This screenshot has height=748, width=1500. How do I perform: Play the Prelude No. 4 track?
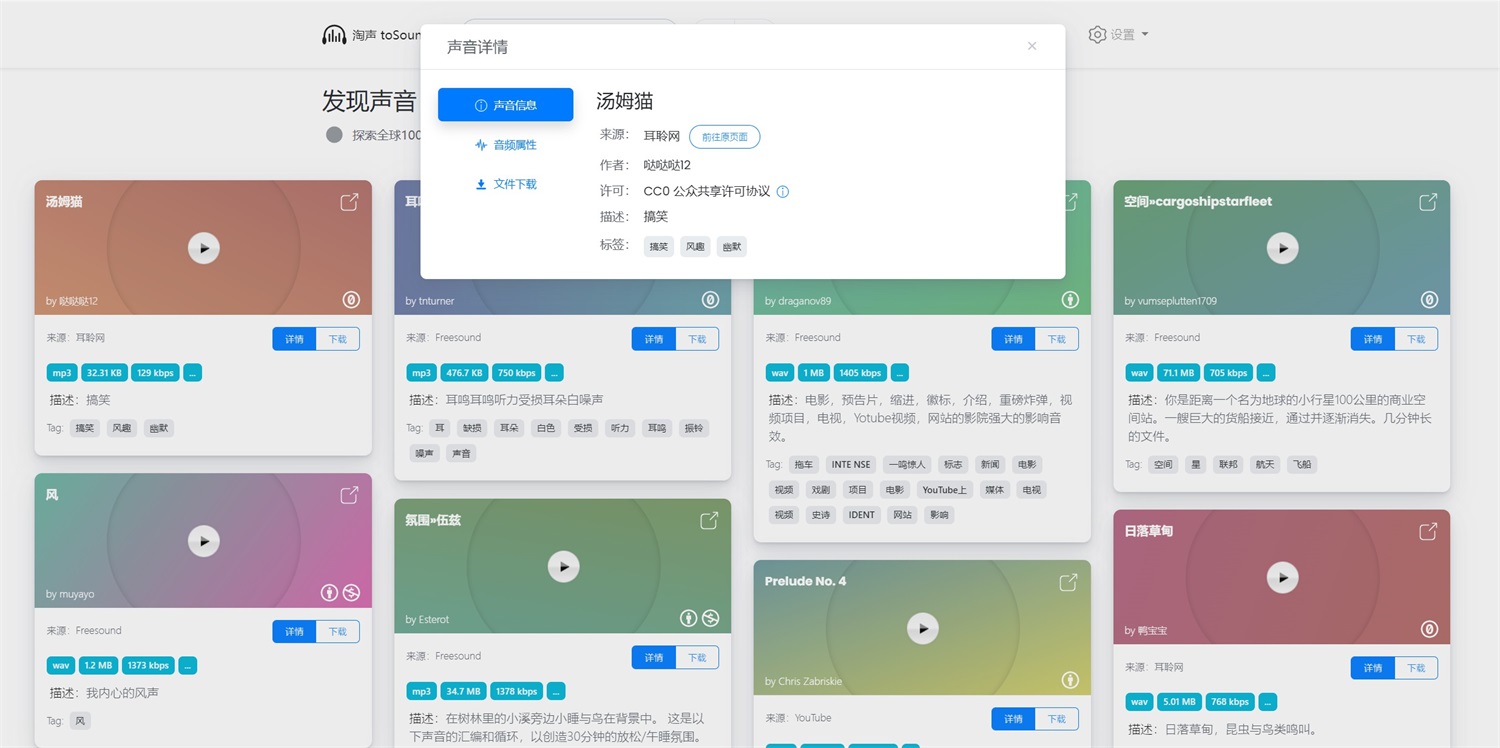point(923,628)
